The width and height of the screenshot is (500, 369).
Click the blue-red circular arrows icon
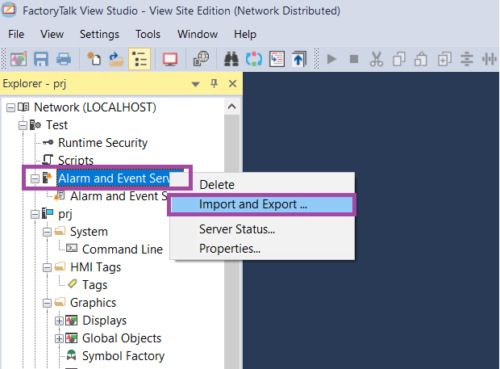pyautogui.click(x=254, y=59)
